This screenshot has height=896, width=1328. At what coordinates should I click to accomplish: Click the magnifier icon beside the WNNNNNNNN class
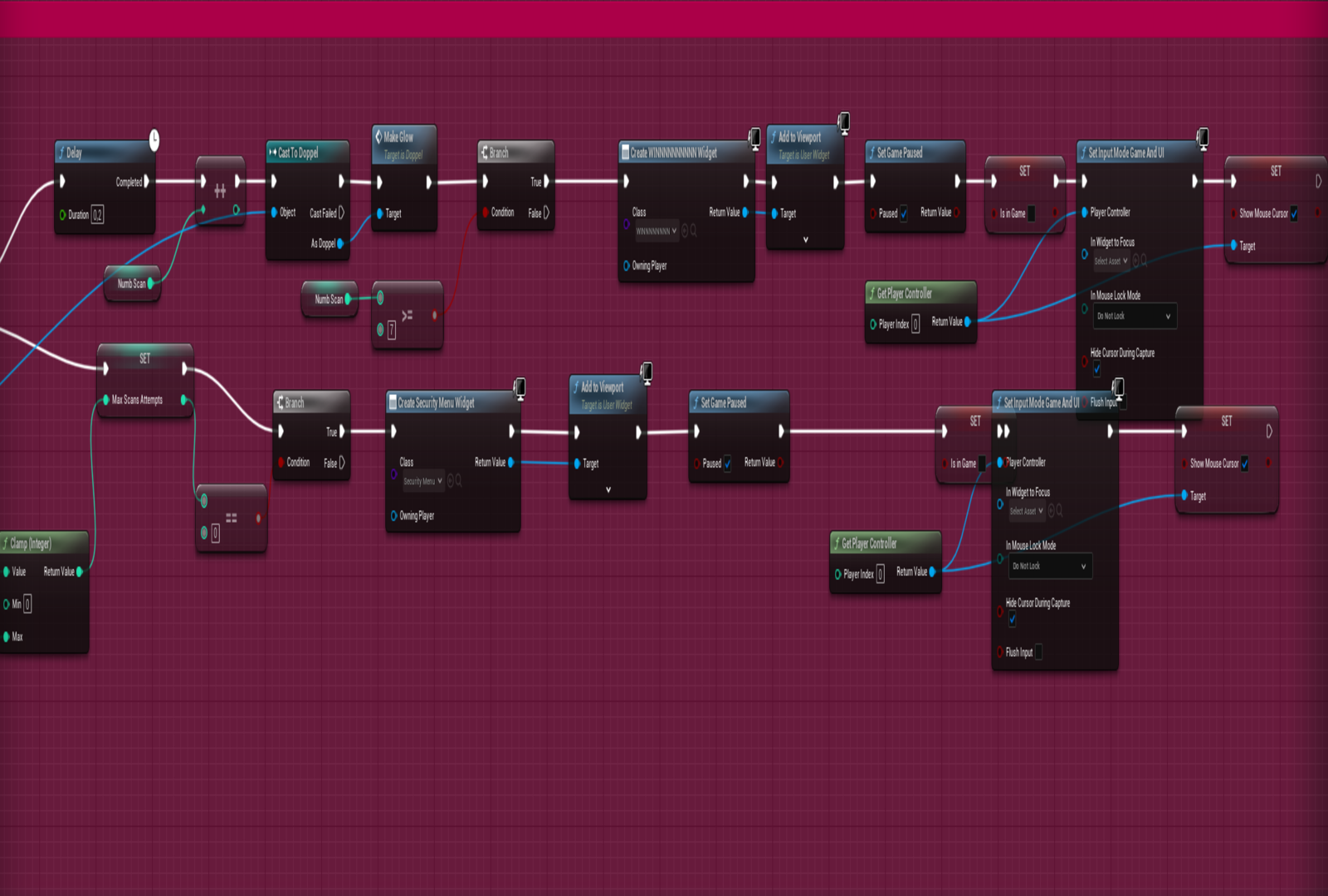(x=694, y=231)
